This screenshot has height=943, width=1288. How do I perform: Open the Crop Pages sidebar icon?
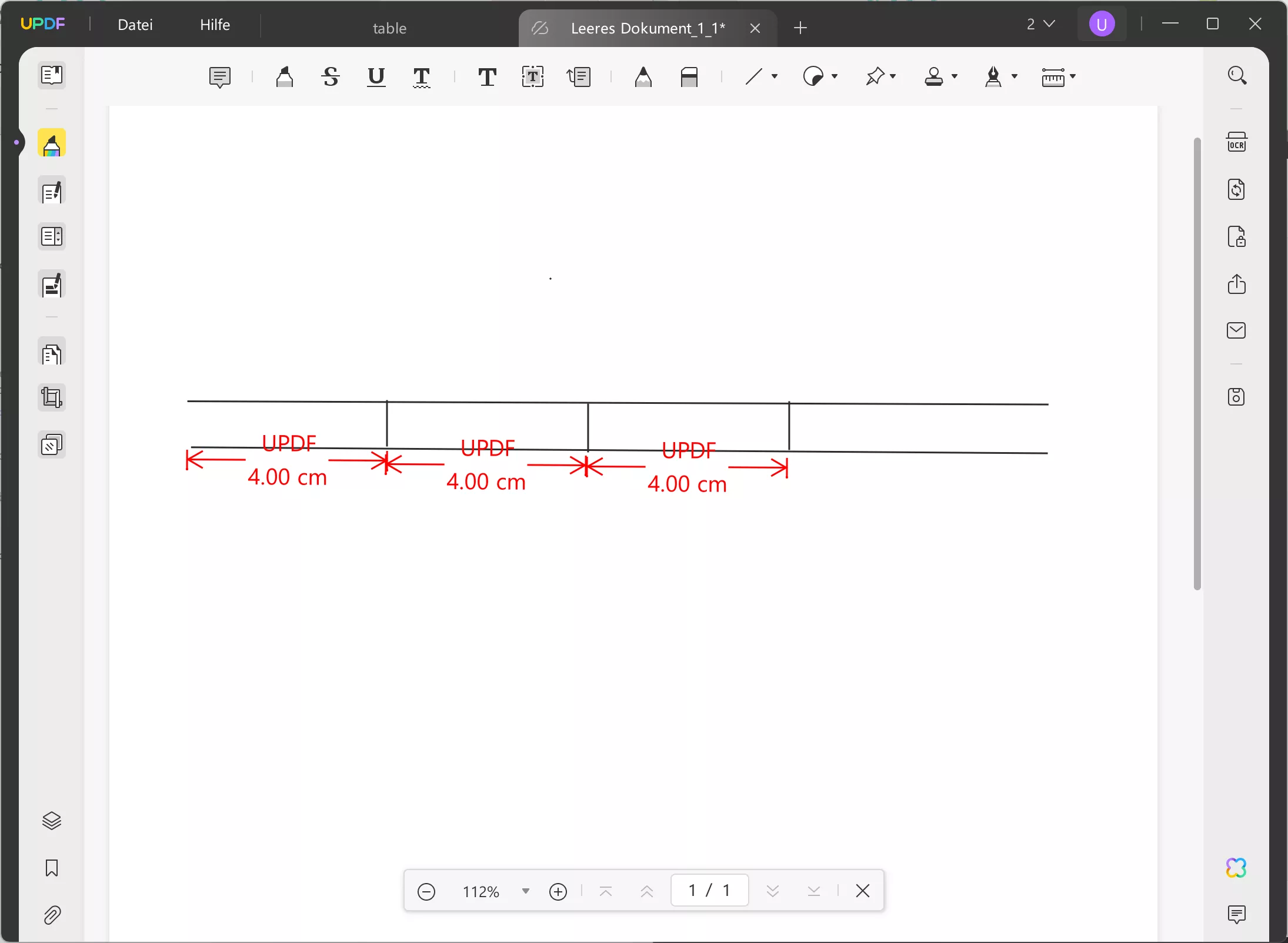coord(52,398)
